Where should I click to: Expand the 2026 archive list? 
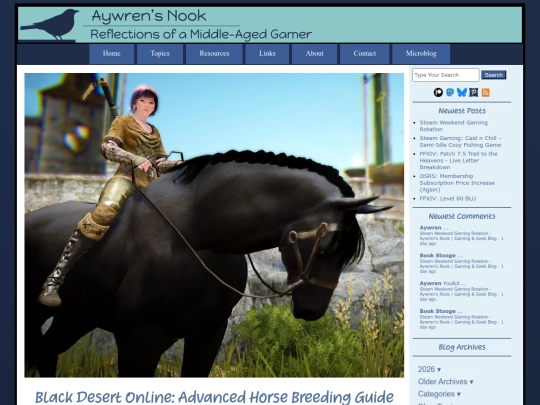429,369
